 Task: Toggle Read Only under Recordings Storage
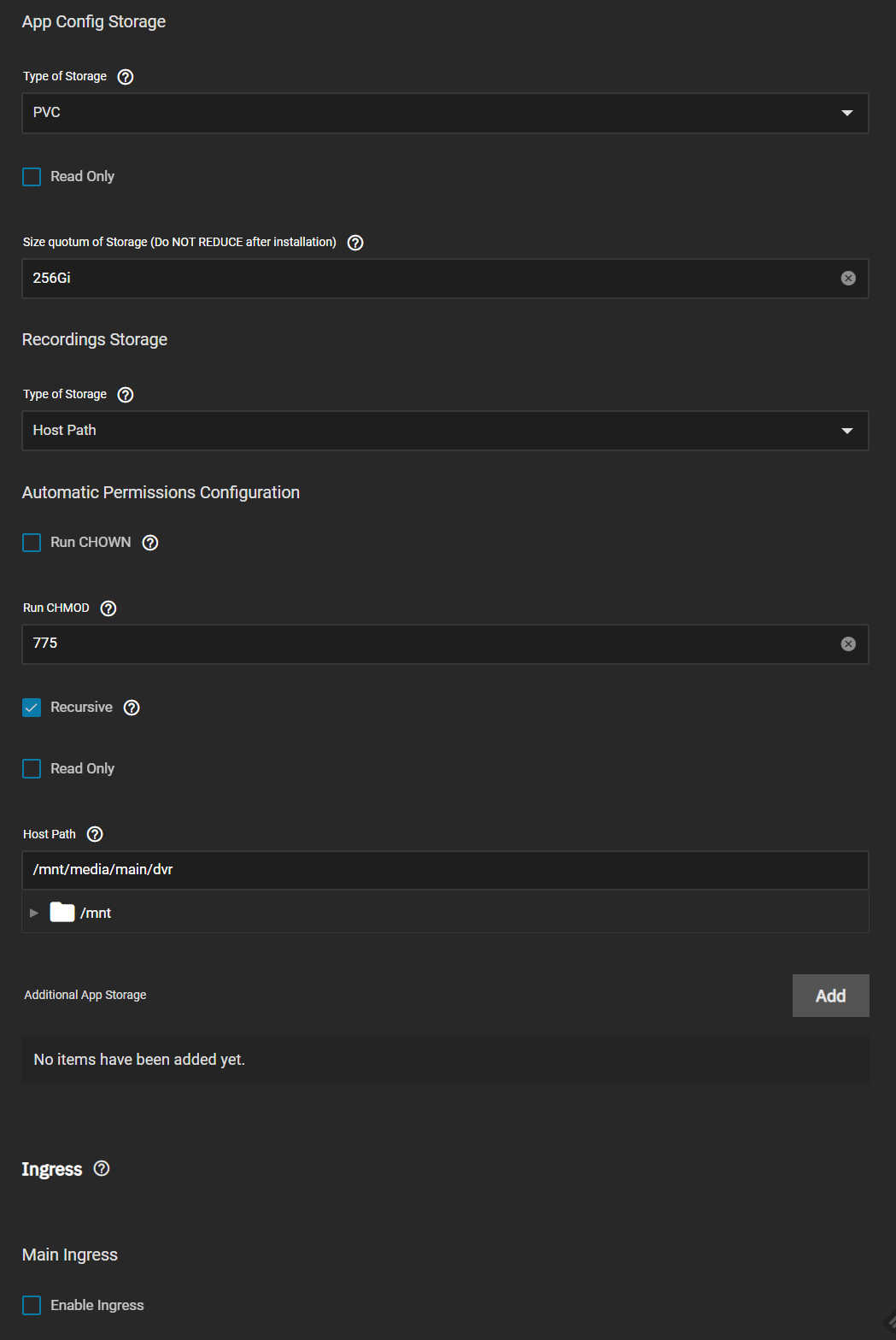(x=32, y=769)
